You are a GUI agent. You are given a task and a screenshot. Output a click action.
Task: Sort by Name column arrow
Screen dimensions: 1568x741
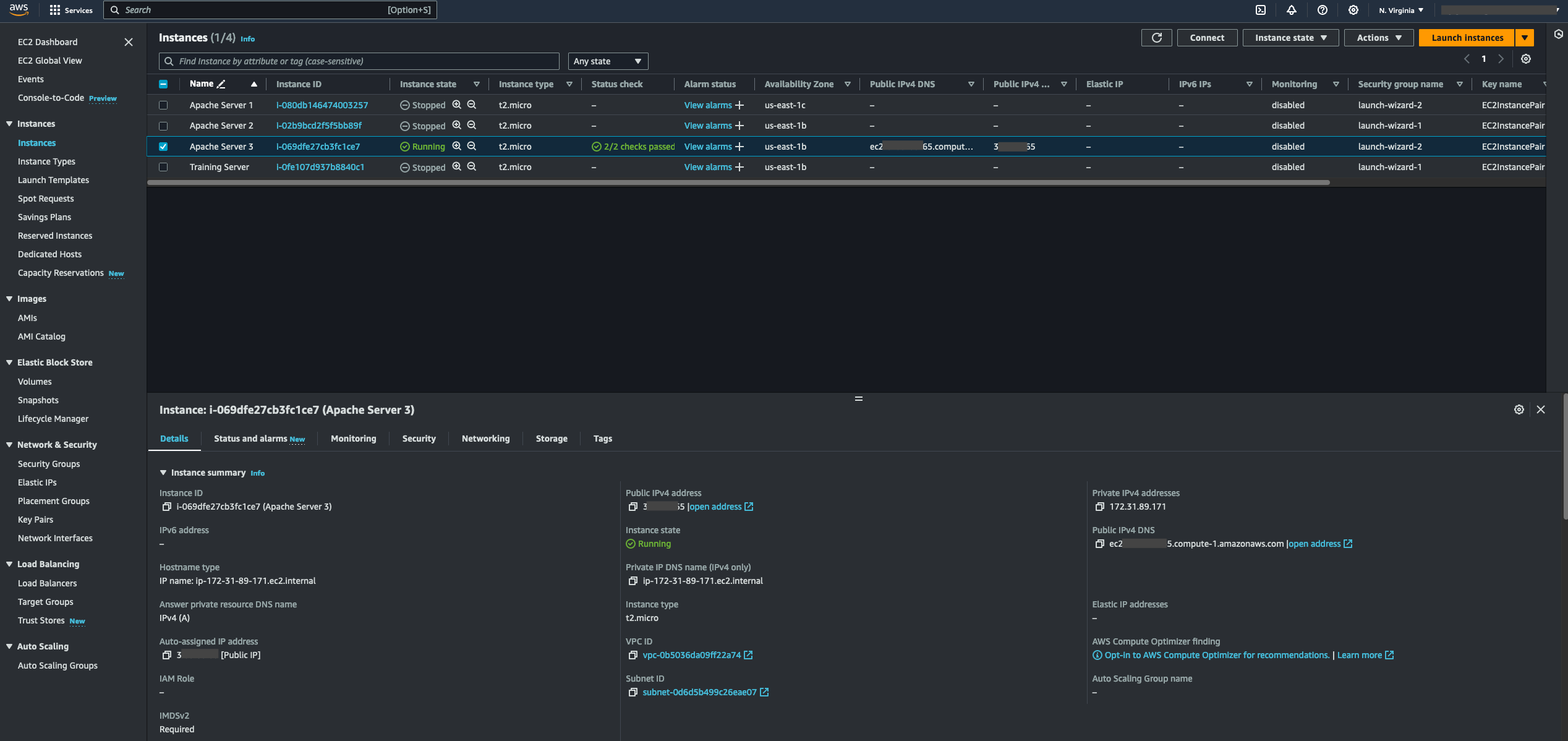254,84
